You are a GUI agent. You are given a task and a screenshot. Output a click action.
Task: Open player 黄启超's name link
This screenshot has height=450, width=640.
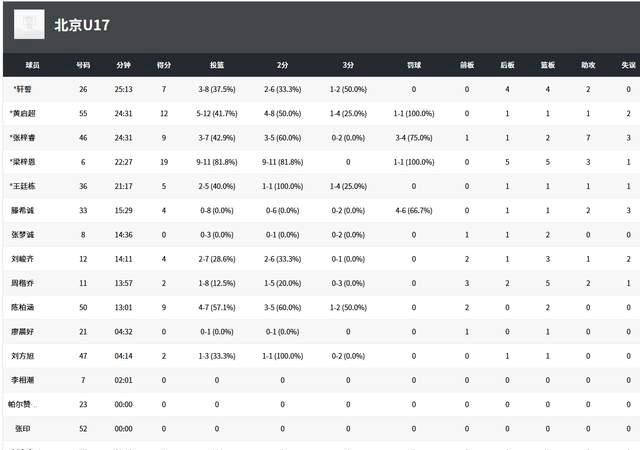(x=24, y=114)
